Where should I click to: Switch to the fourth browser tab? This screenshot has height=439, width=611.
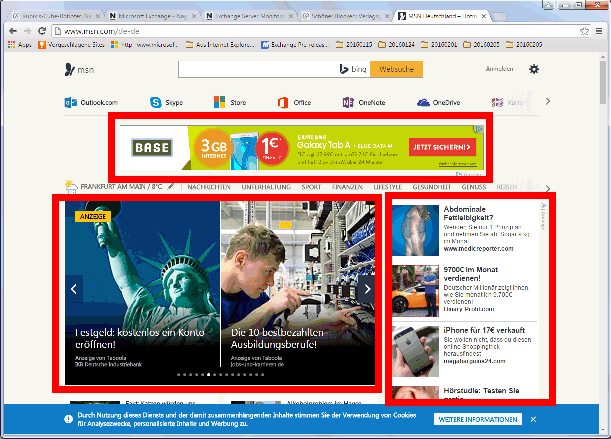pos(346,16)
